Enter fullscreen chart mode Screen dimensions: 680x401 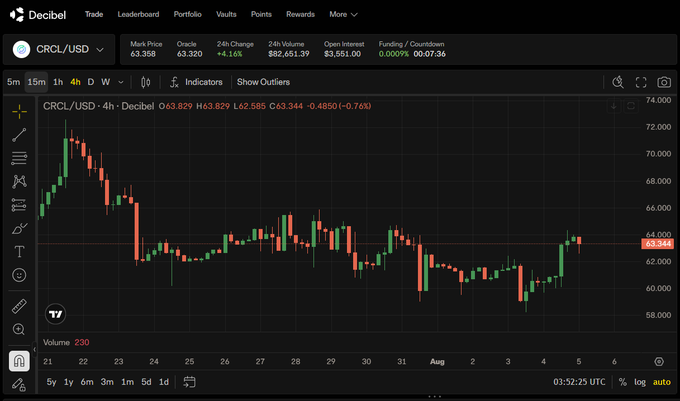(x=641, y=82)
